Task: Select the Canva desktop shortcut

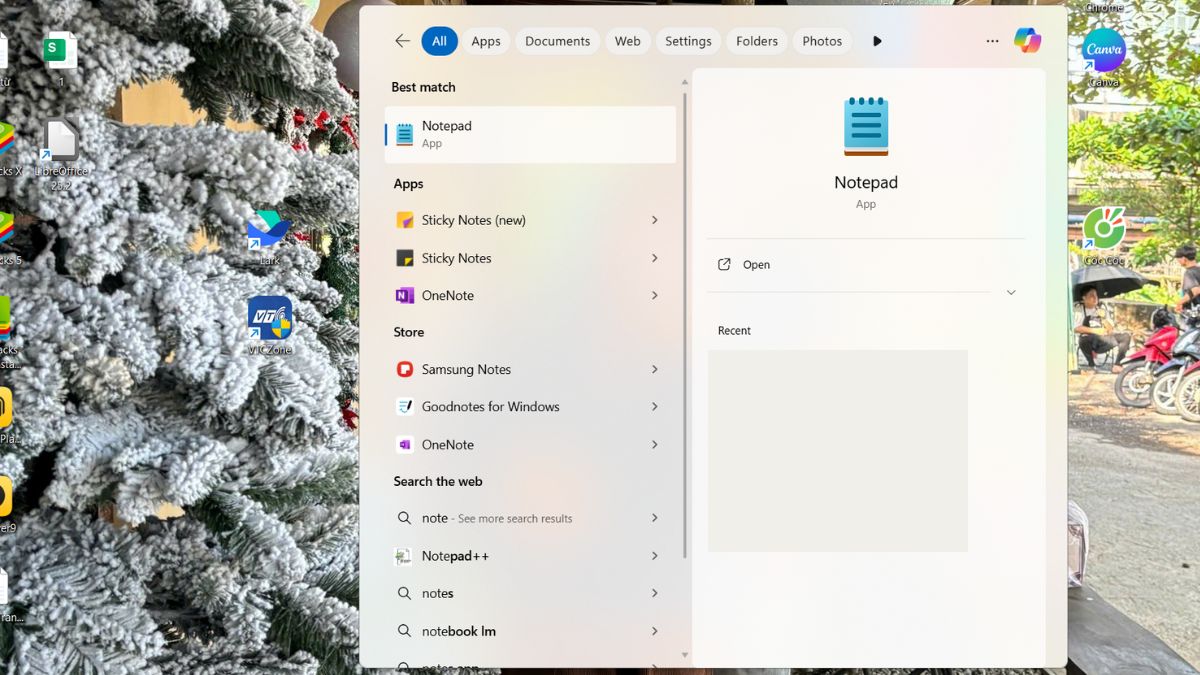Action: click(x=1104, y=58)
